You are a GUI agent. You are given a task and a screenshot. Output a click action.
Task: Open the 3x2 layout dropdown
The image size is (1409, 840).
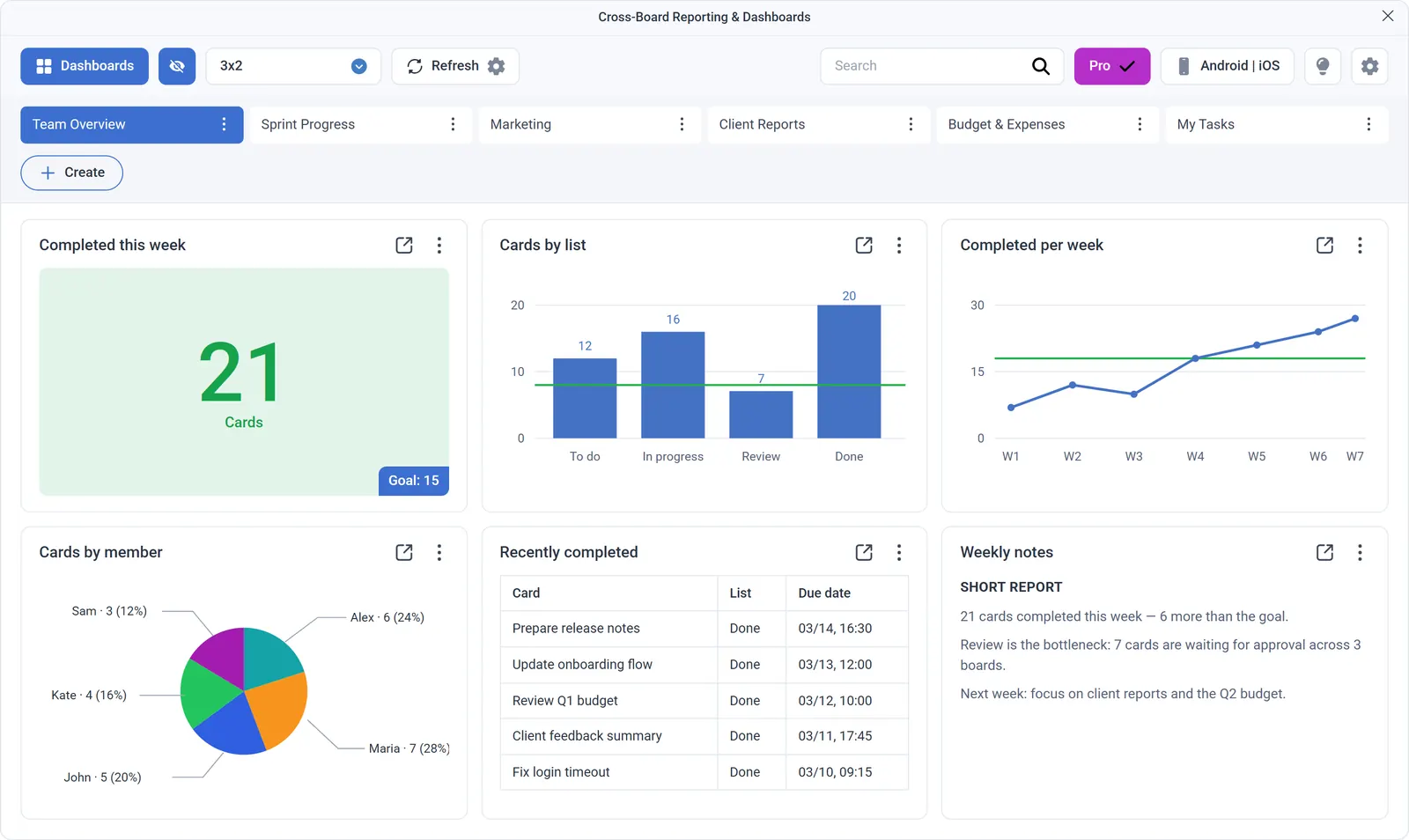pos(293,66)
